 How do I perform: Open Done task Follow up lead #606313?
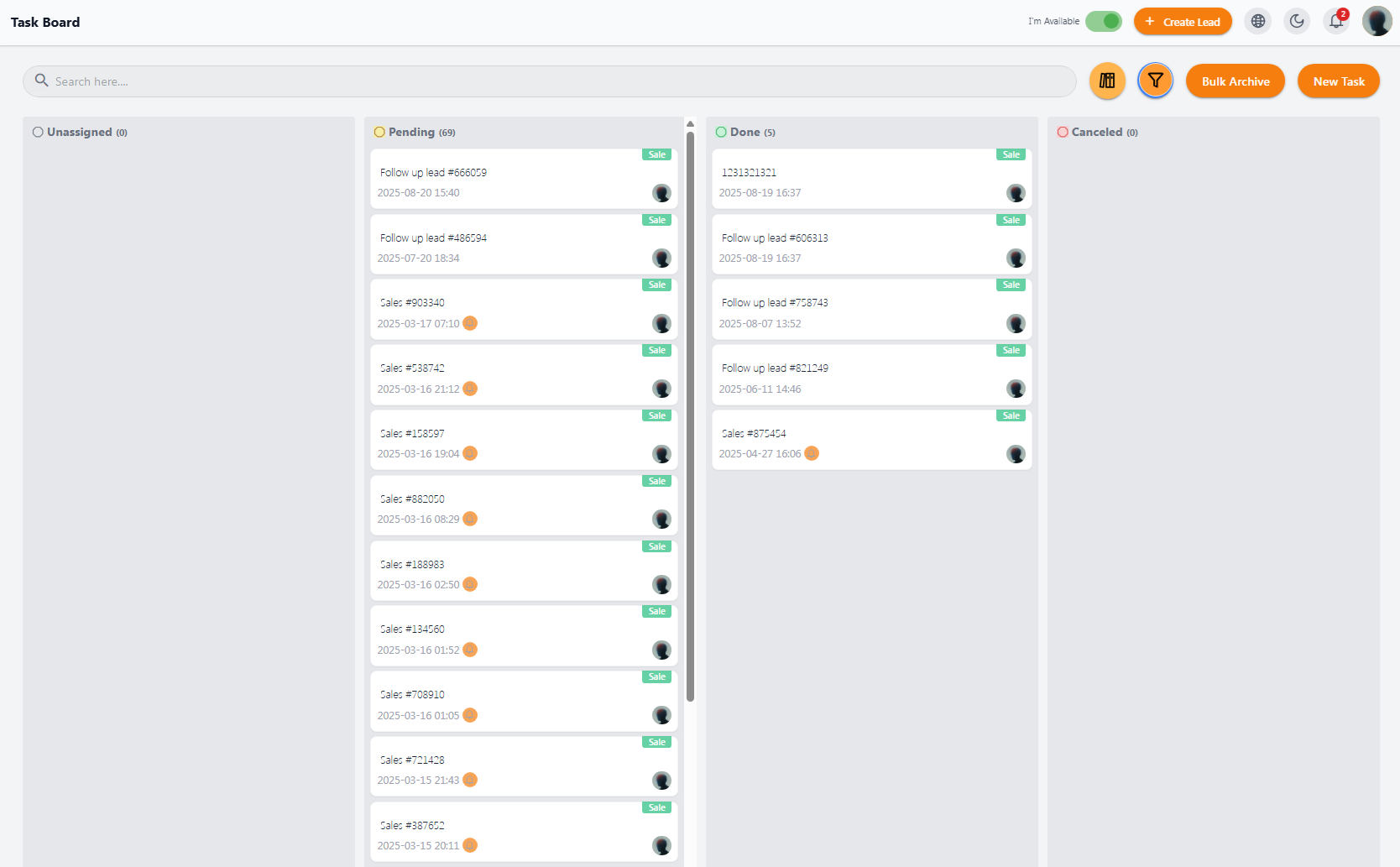(x=872, y=244)
